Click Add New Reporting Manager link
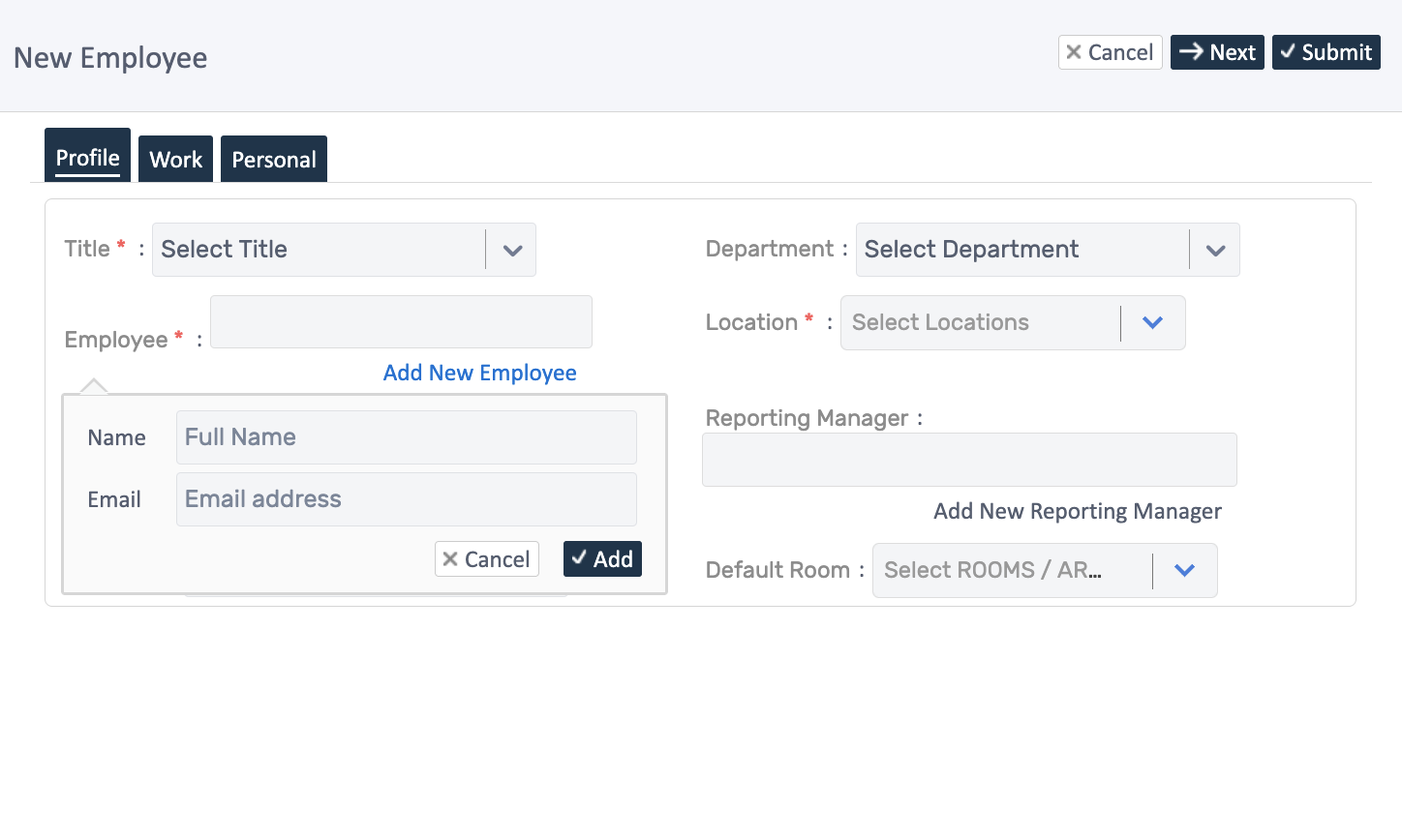The height and width of the screenshot is (840, 1402). point(1077,511)
